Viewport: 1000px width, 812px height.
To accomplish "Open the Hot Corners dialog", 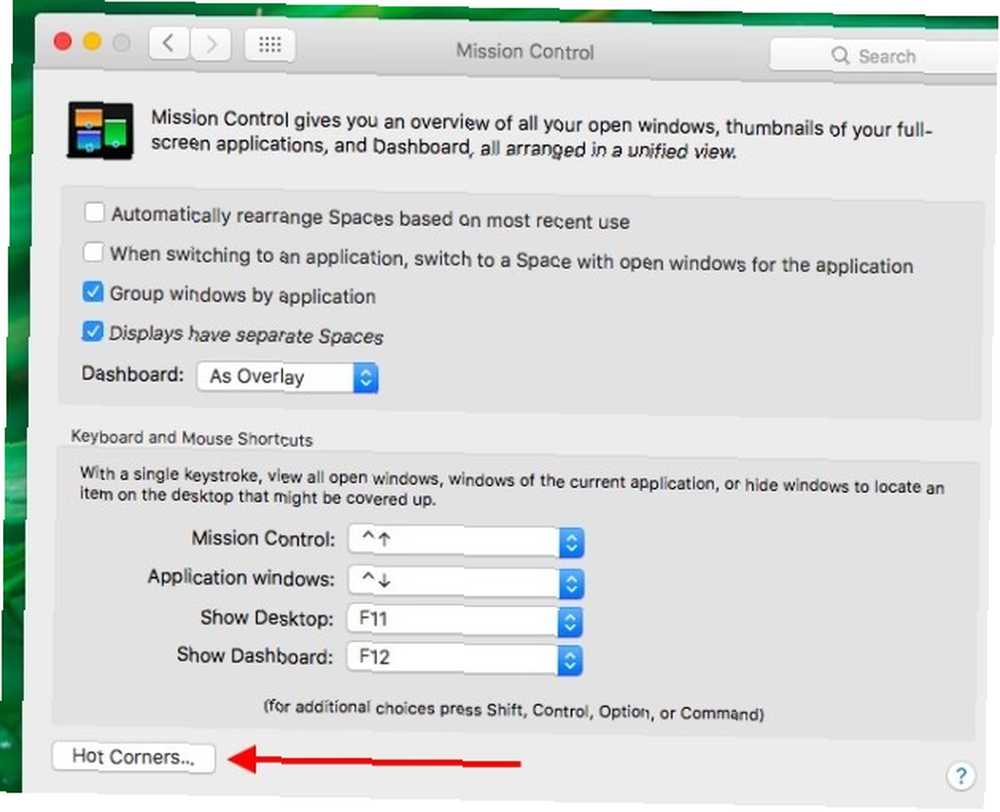I will pyautogui.click(x=134, y=757).
